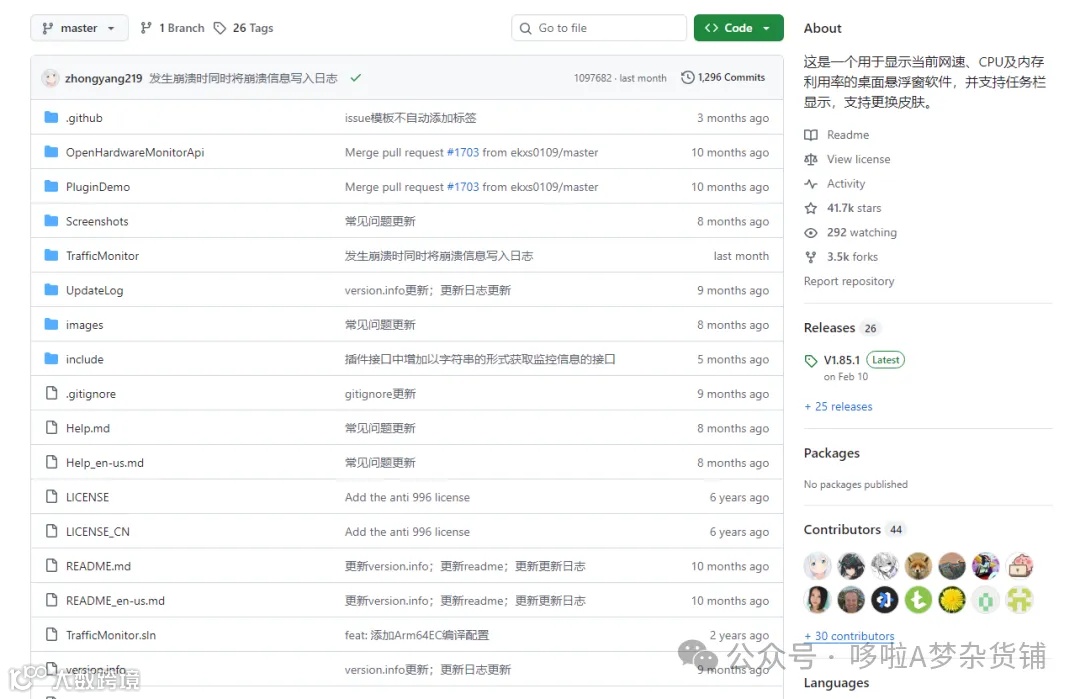
Task: Open View license link
Action: click(x=858, y=159)
